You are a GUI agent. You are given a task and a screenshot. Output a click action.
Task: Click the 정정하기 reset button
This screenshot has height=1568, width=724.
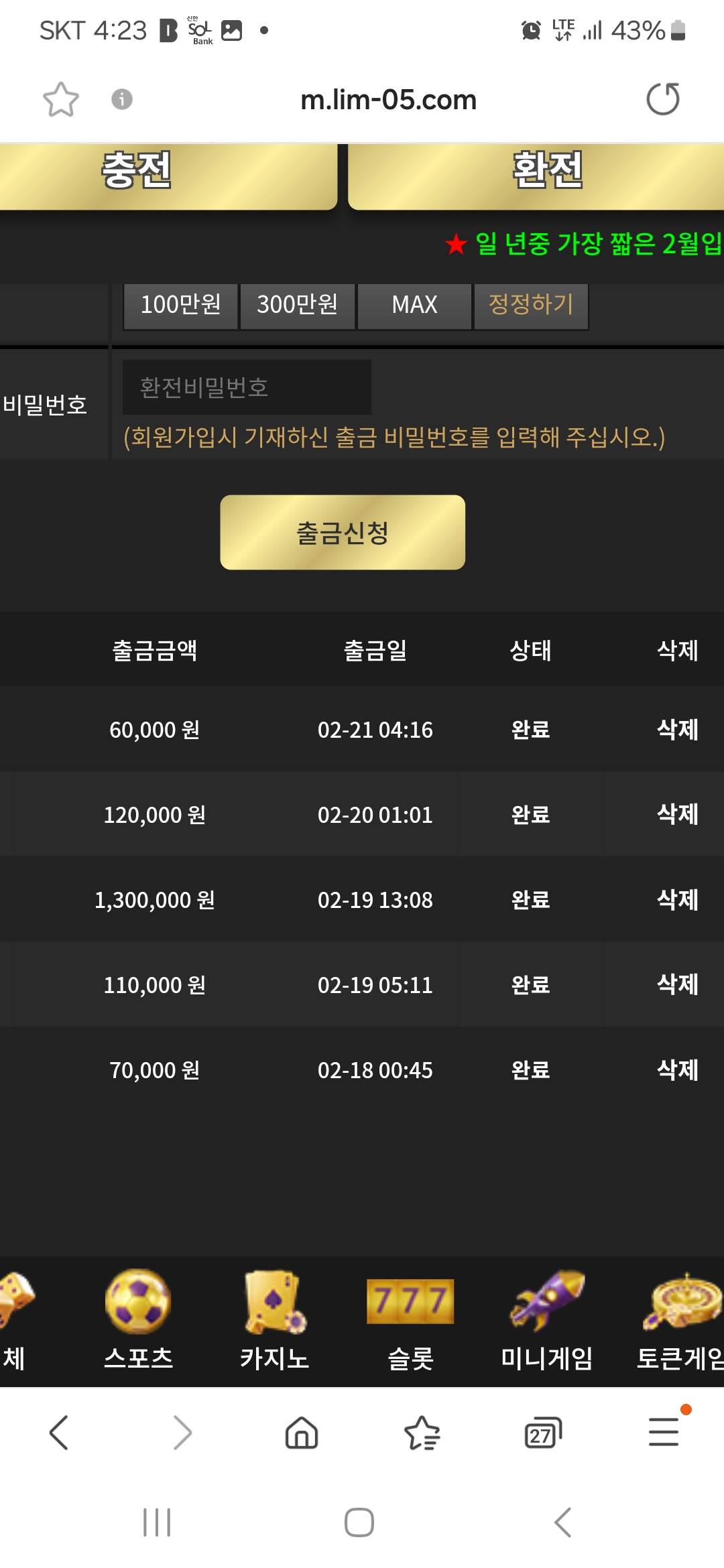point(531,306)
